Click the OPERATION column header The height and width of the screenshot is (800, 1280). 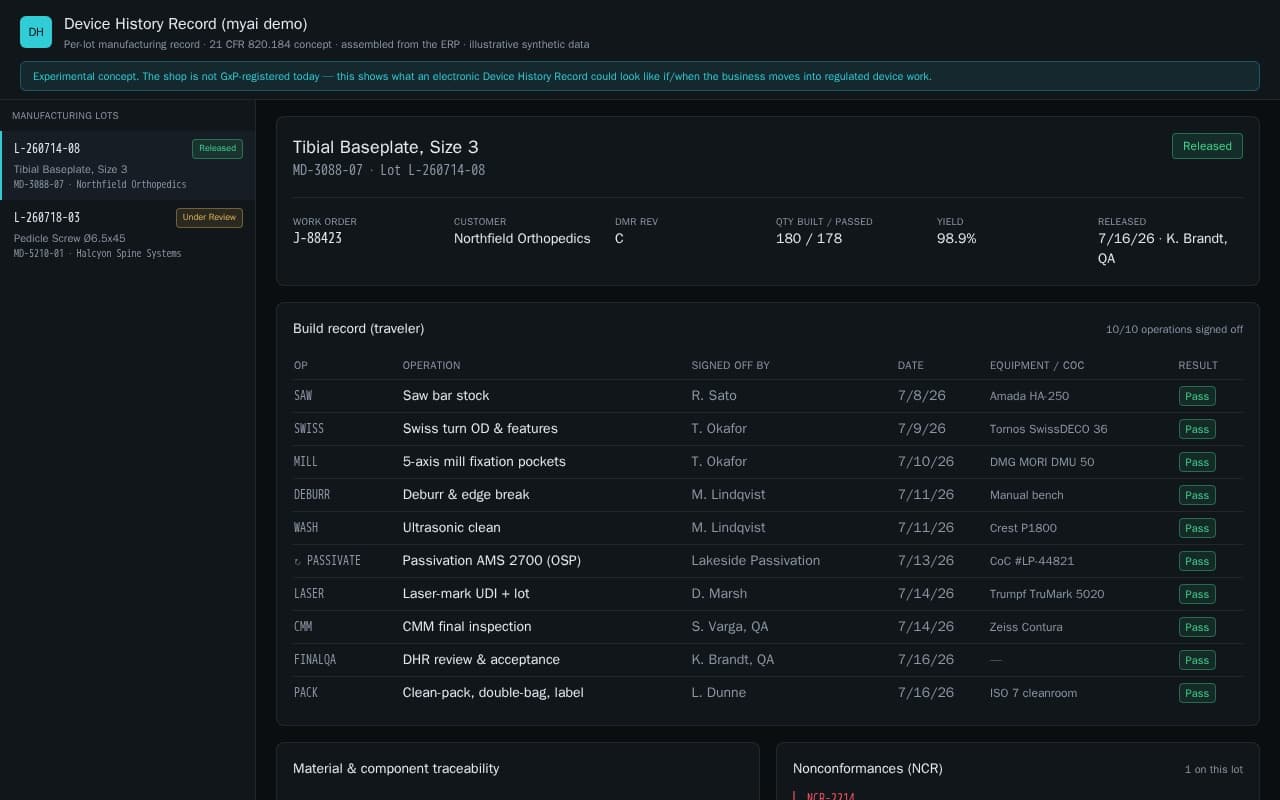pos(431,365)
